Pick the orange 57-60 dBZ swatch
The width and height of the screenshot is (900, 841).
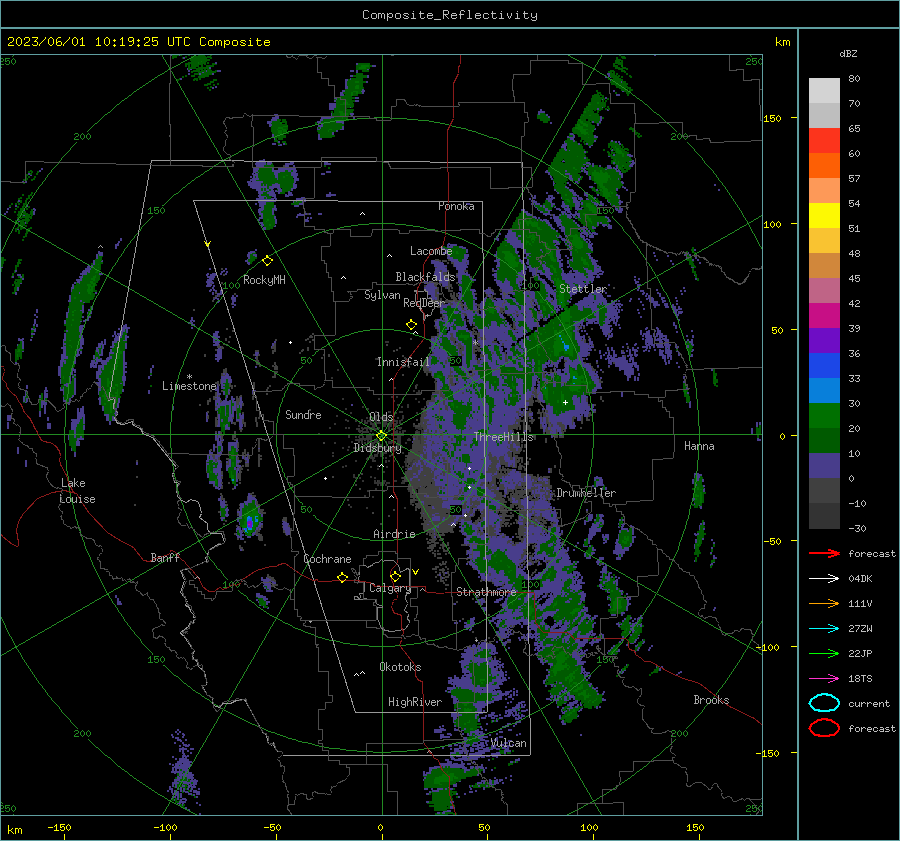pyautogui.click(x=824, y=165)
